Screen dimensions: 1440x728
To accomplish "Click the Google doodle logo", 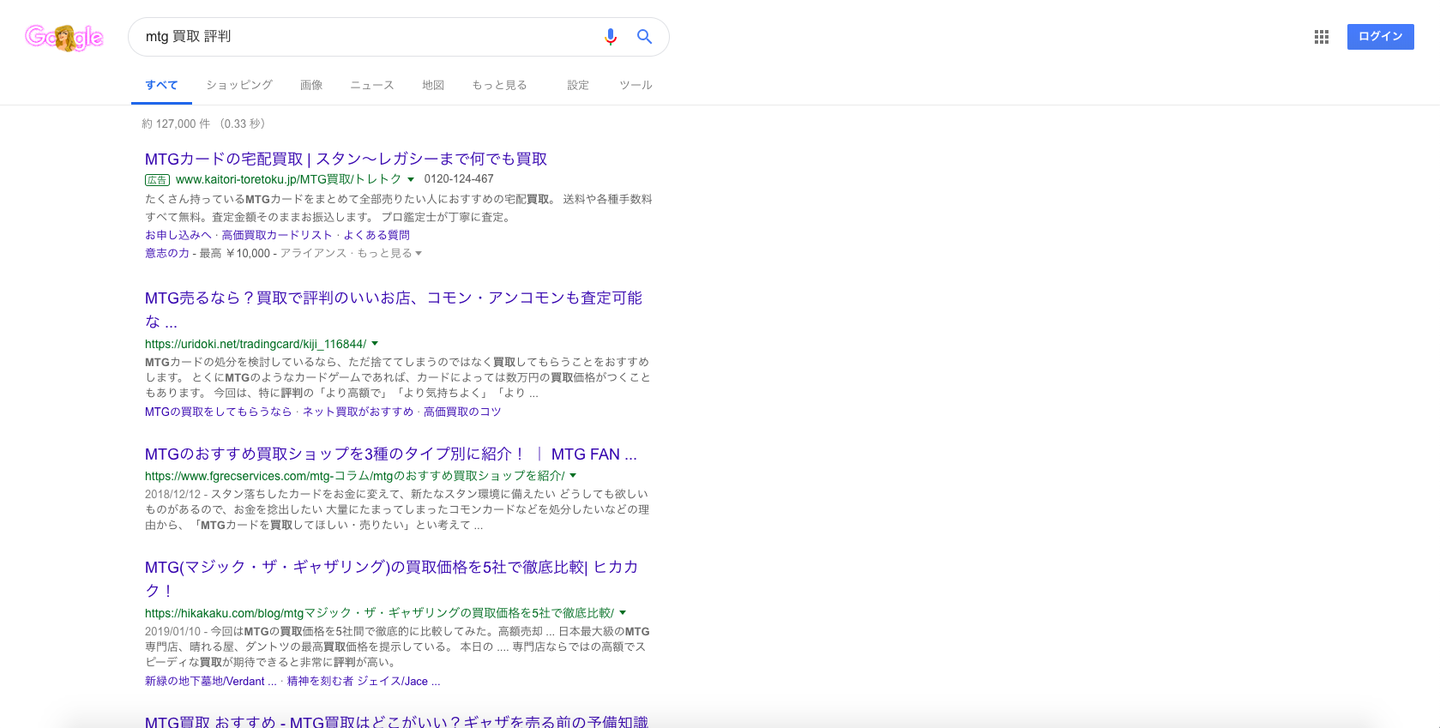I will pyautogui.click(x=64, y=37).
